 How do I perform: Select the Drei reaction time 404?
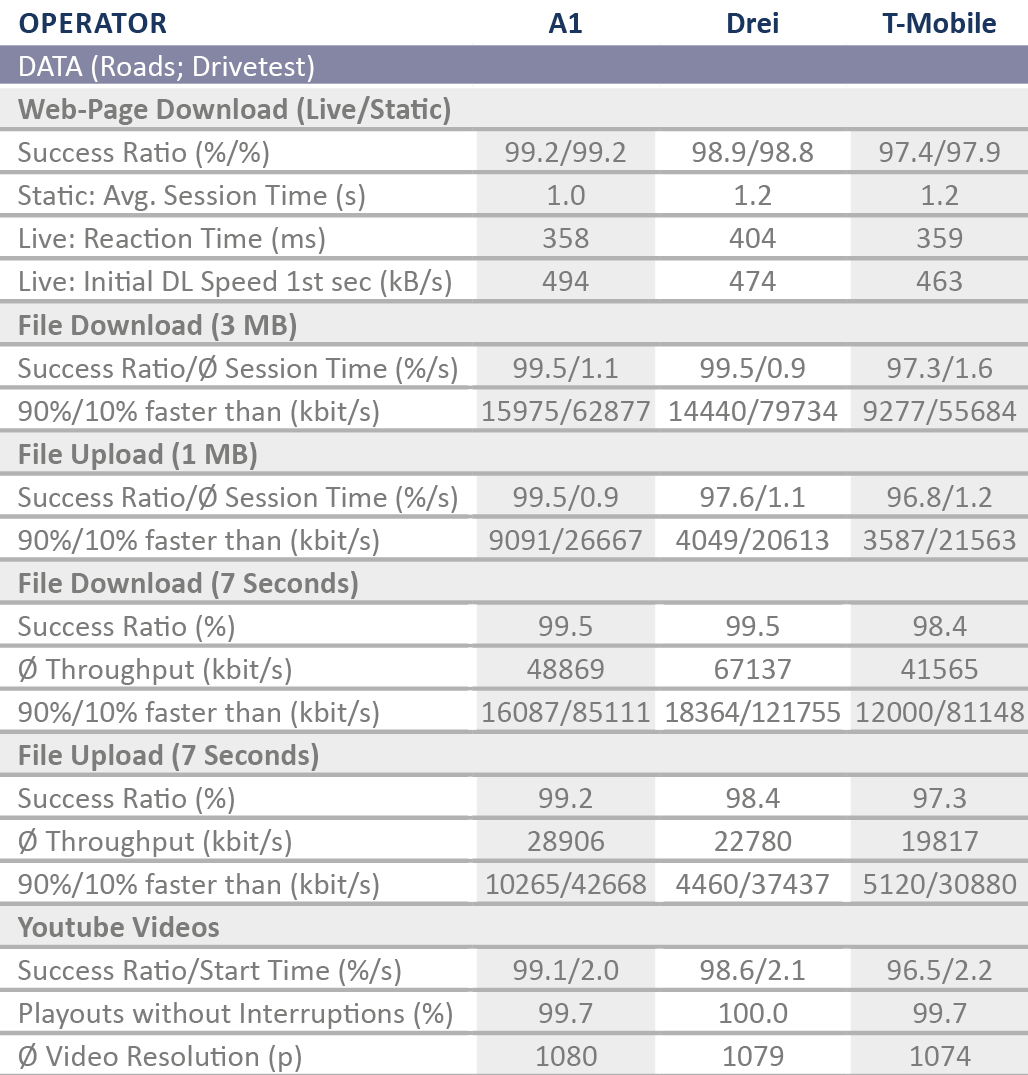point(752,239)
